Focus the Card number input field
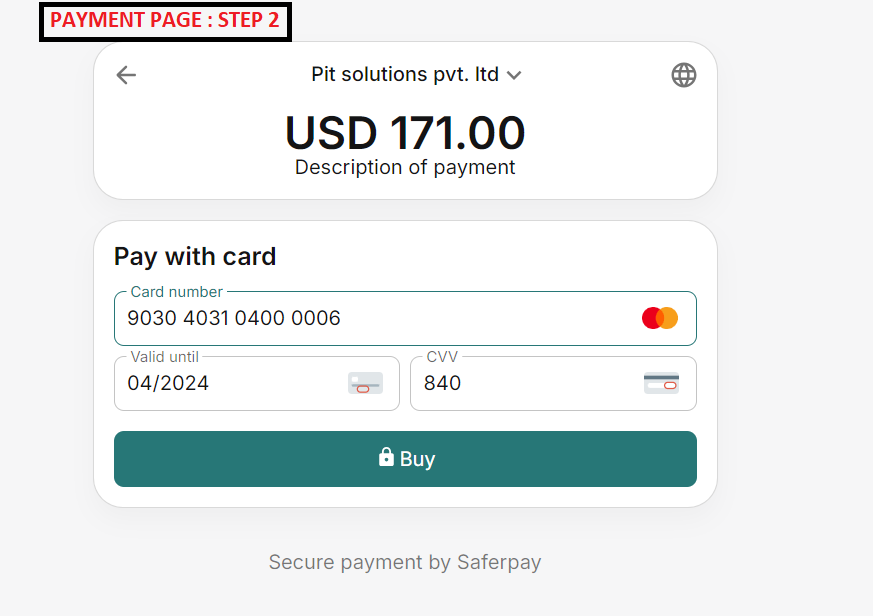This screenshot has height=616, width=873. (380, 319)
